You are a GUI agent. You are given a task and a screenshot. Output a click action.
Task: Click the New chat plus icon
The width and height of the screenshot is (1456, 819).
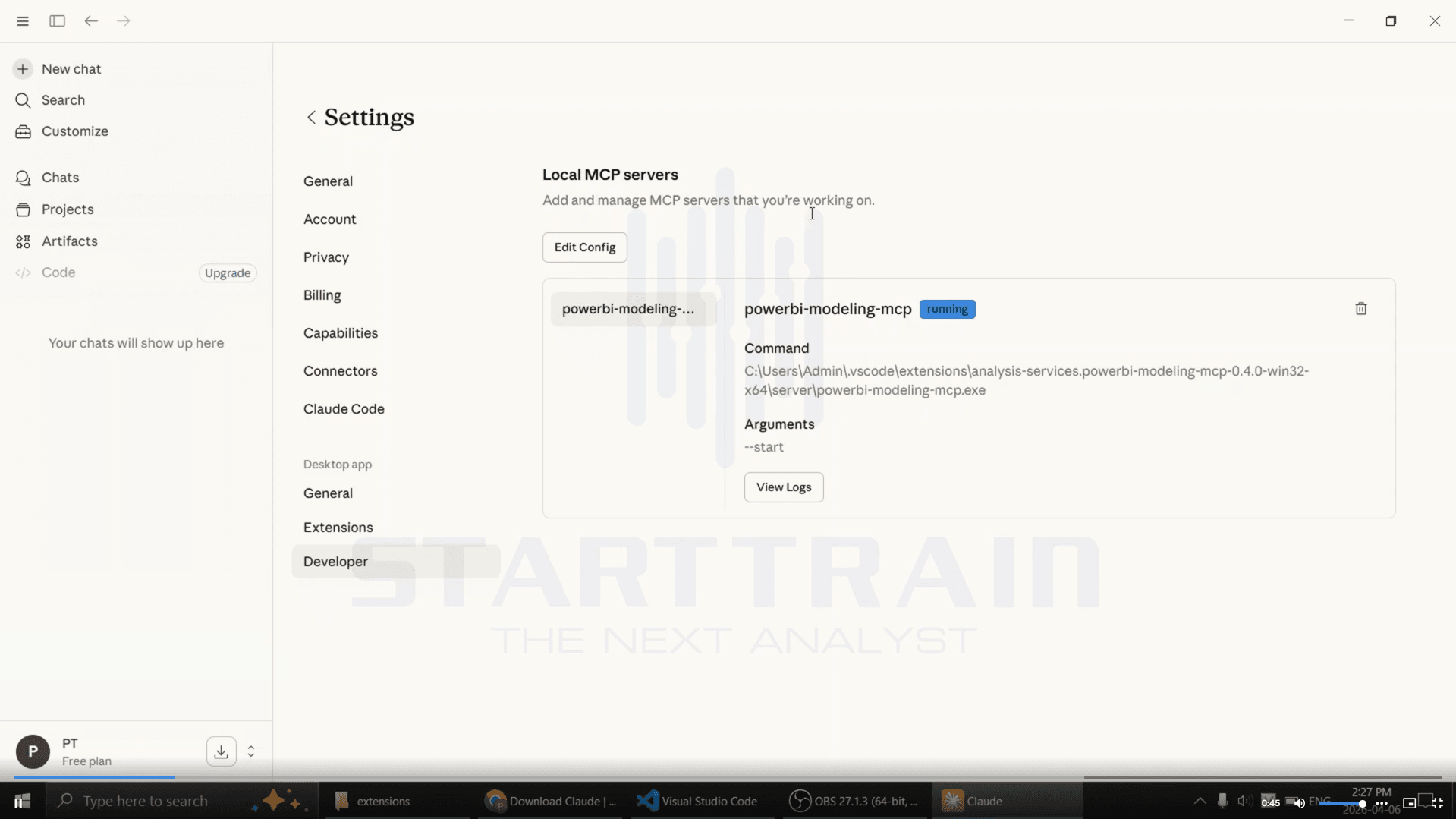click(23, 69)
